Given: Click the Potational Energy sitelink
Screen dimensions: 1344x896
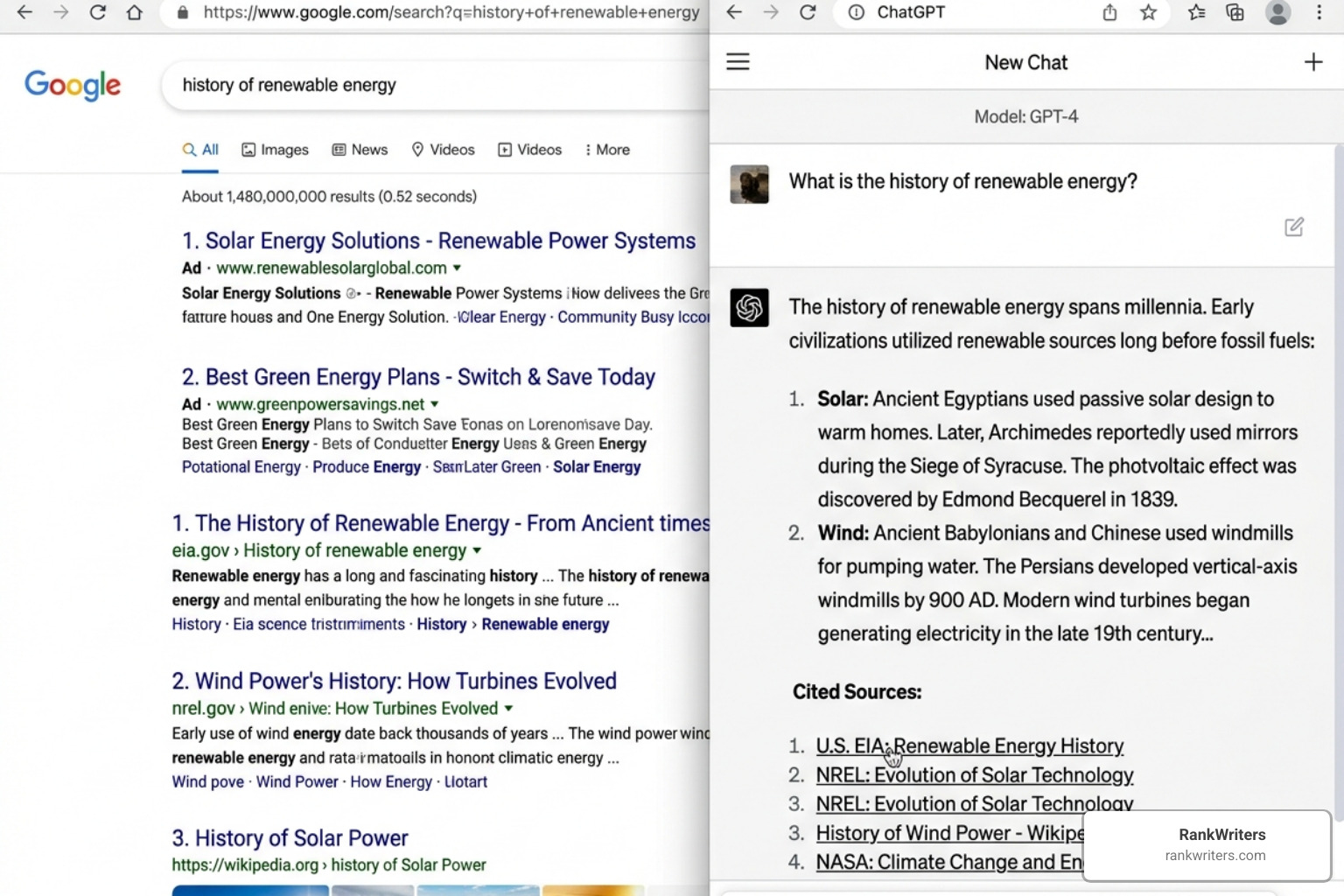Looking at the screenshot, I should [x=241, y=467].
